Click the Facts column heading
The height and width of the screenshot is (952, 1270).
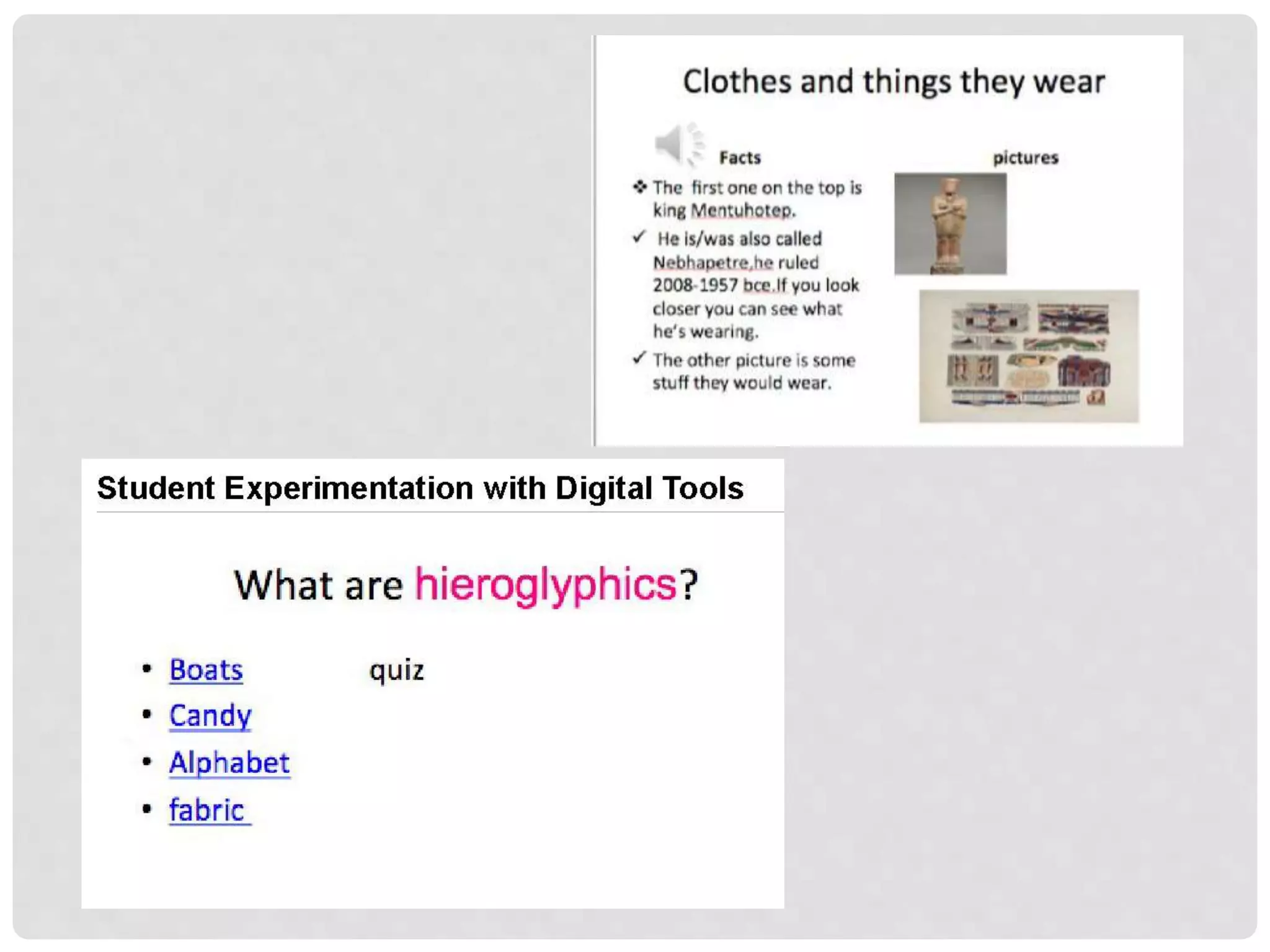(x=740, y=158)
